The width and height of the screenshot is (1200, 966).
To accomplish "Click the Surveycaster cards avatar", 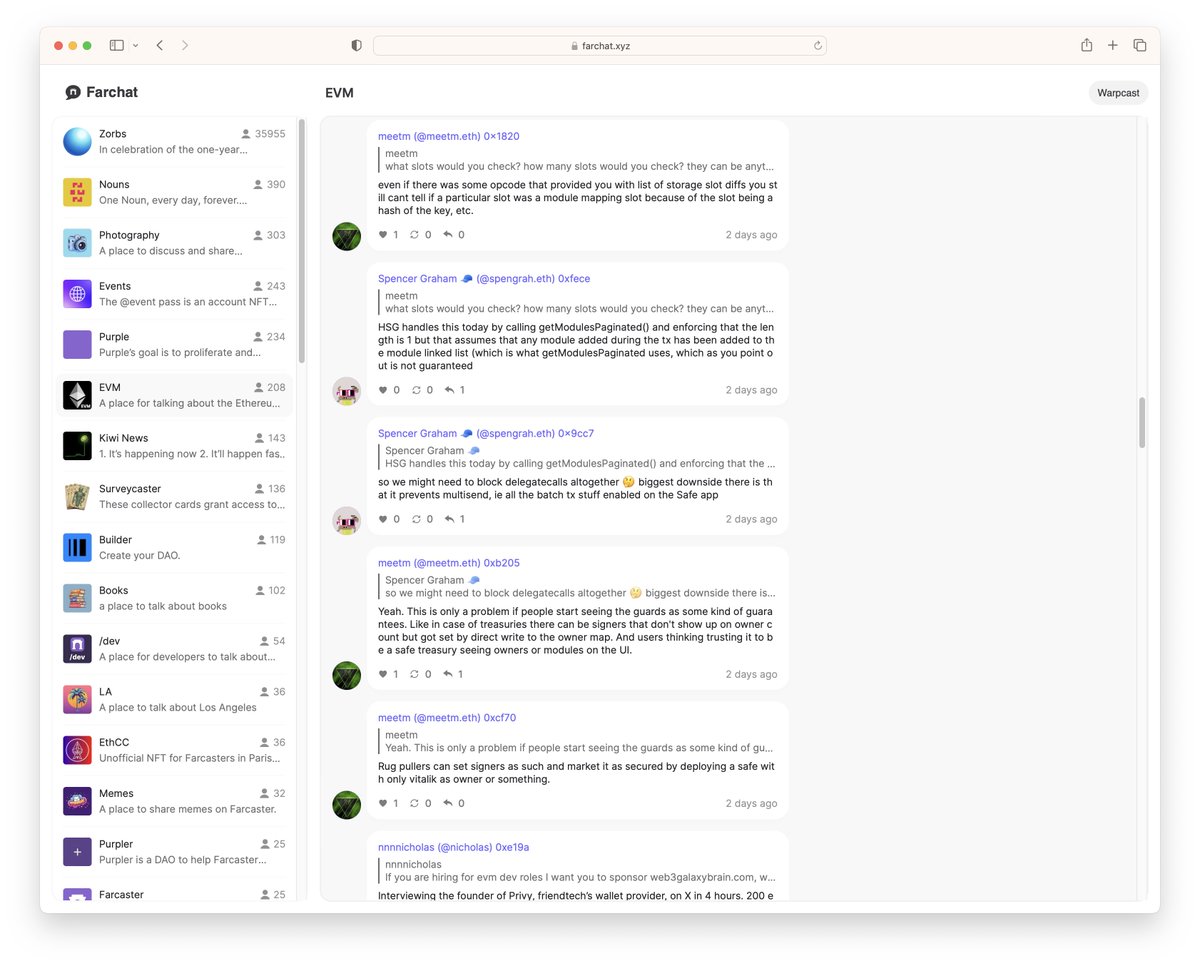I will coord(77,497).
